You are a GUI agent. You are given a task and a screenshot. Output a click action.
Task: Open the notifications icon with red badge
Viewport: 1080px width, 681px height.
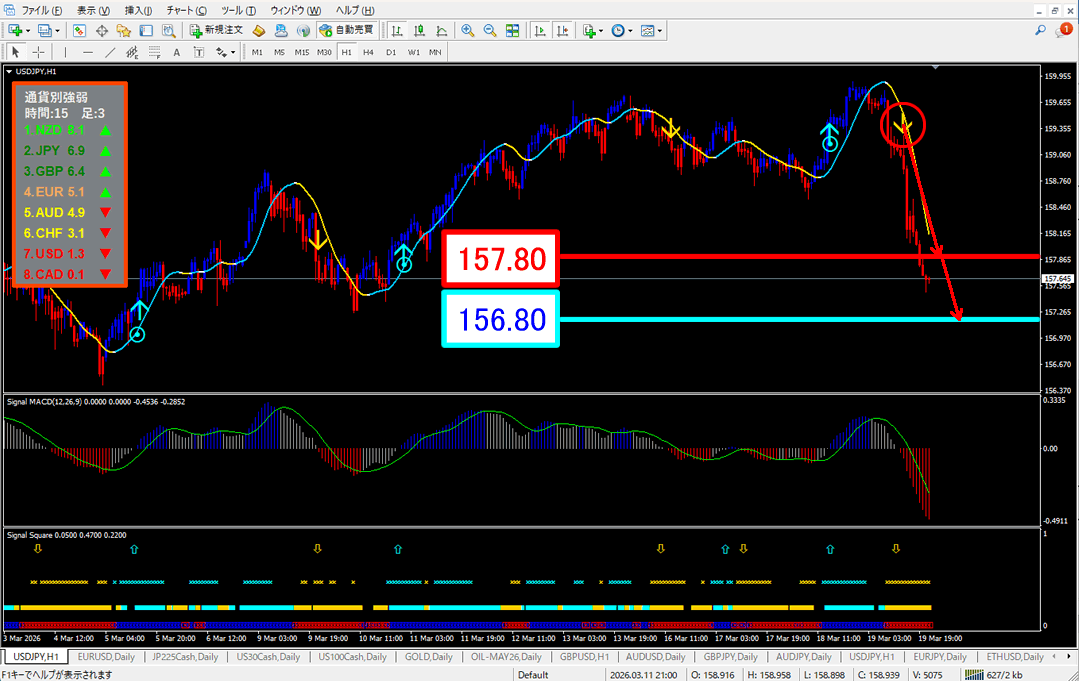tap(1062, 31)
